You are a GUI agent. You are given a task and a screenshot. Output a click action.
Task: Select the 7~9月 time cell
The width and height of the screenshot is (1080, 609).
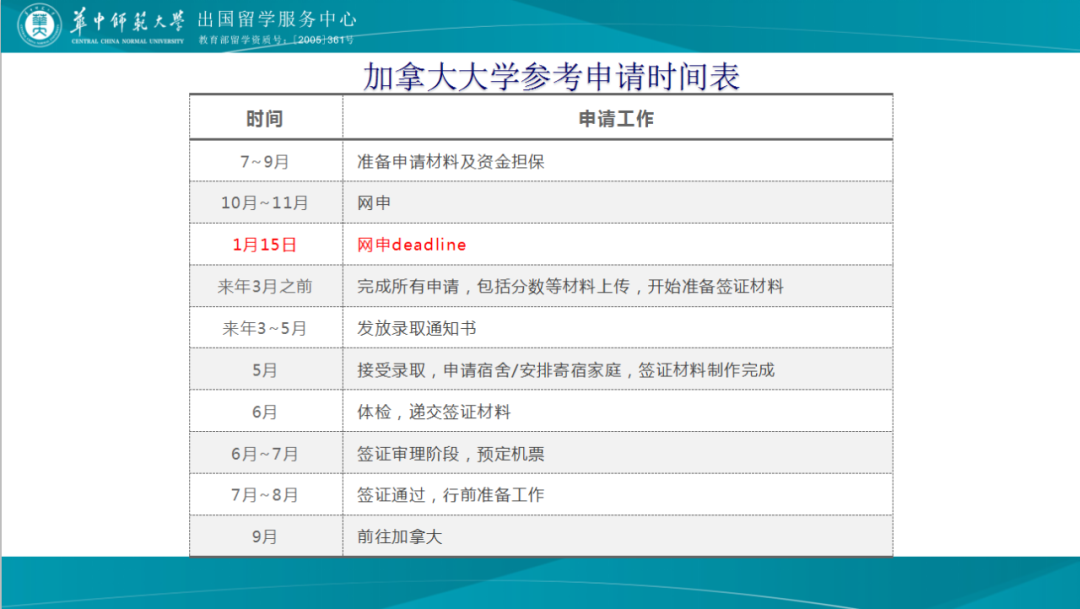click(x=265, y=161)
